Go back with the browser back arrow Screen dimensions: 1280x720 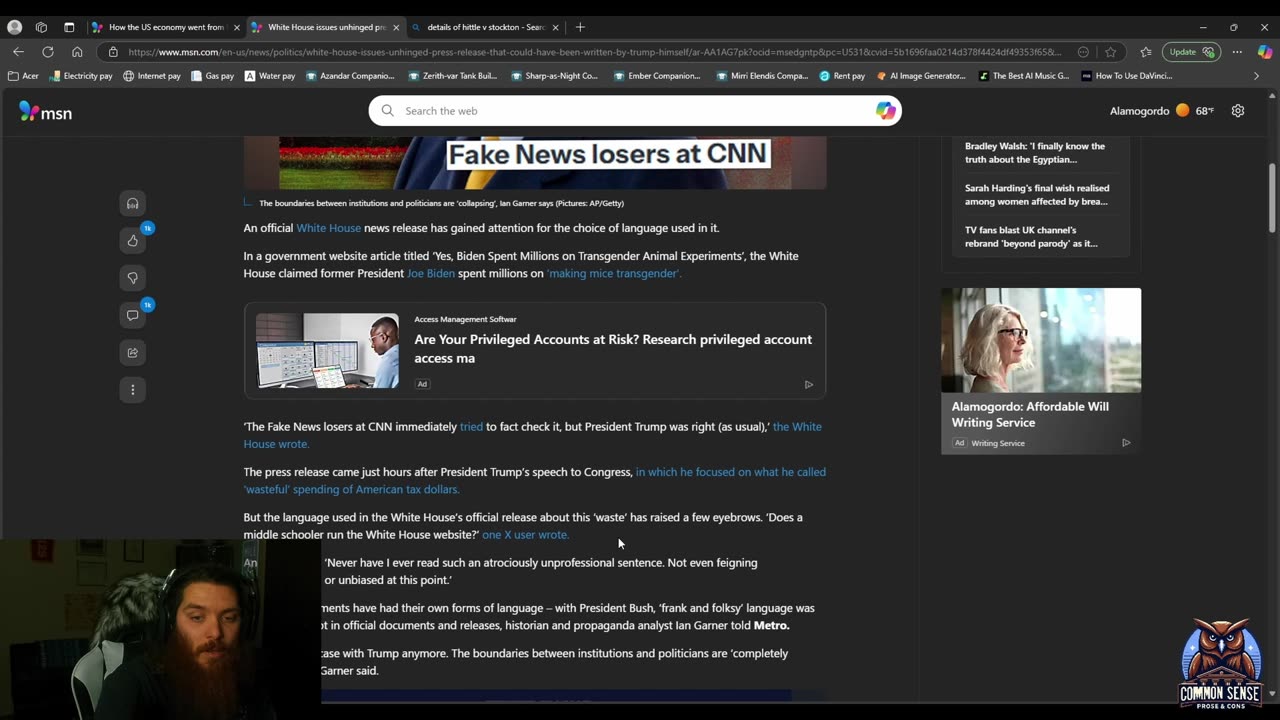coord(18,52)
